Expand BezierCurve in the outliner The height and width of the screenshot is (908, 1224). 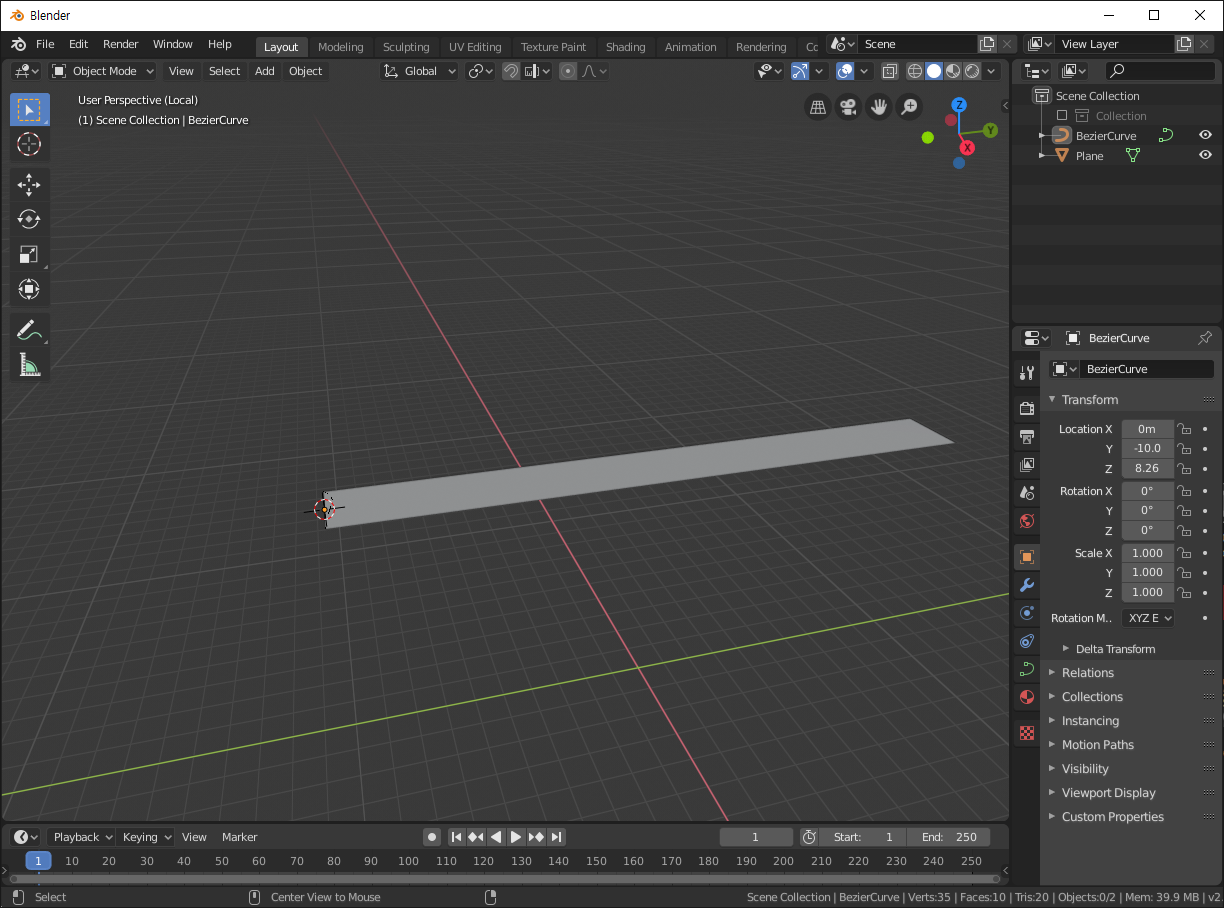[x=1042, y=135]
